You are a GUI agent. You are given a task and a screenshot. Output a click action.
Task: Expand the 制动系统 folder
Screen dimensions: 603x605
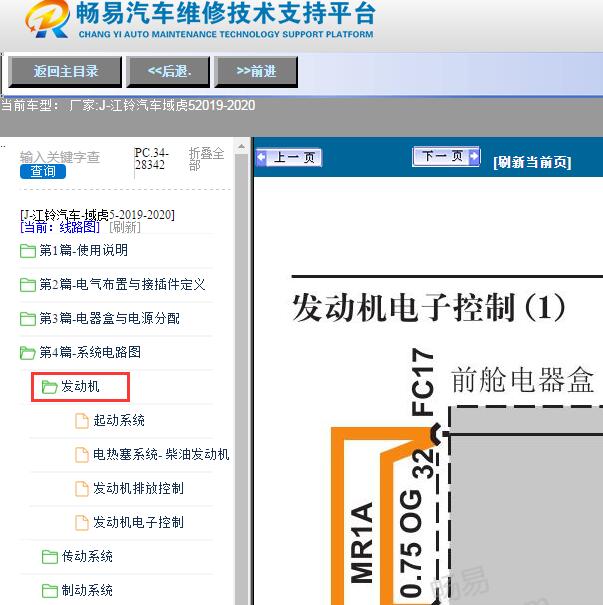pos(87,590)
